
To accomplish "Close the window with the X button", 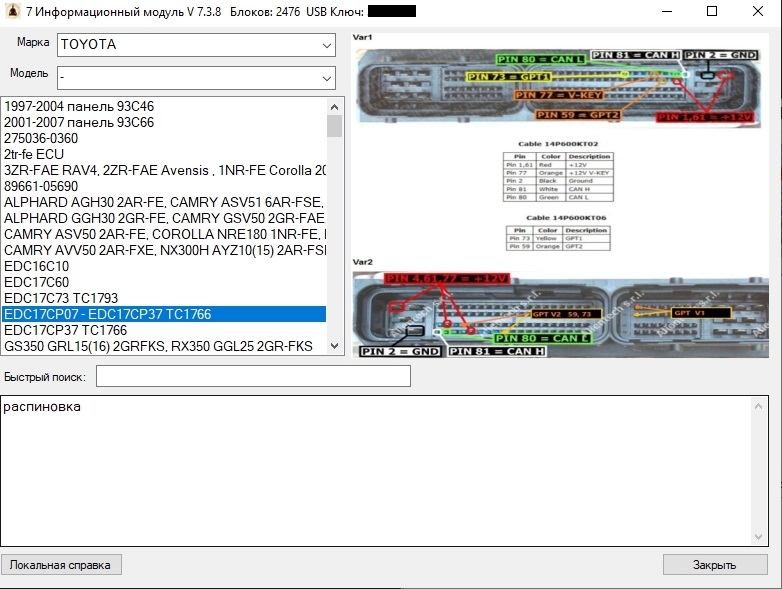I will (x=758, y=11).
